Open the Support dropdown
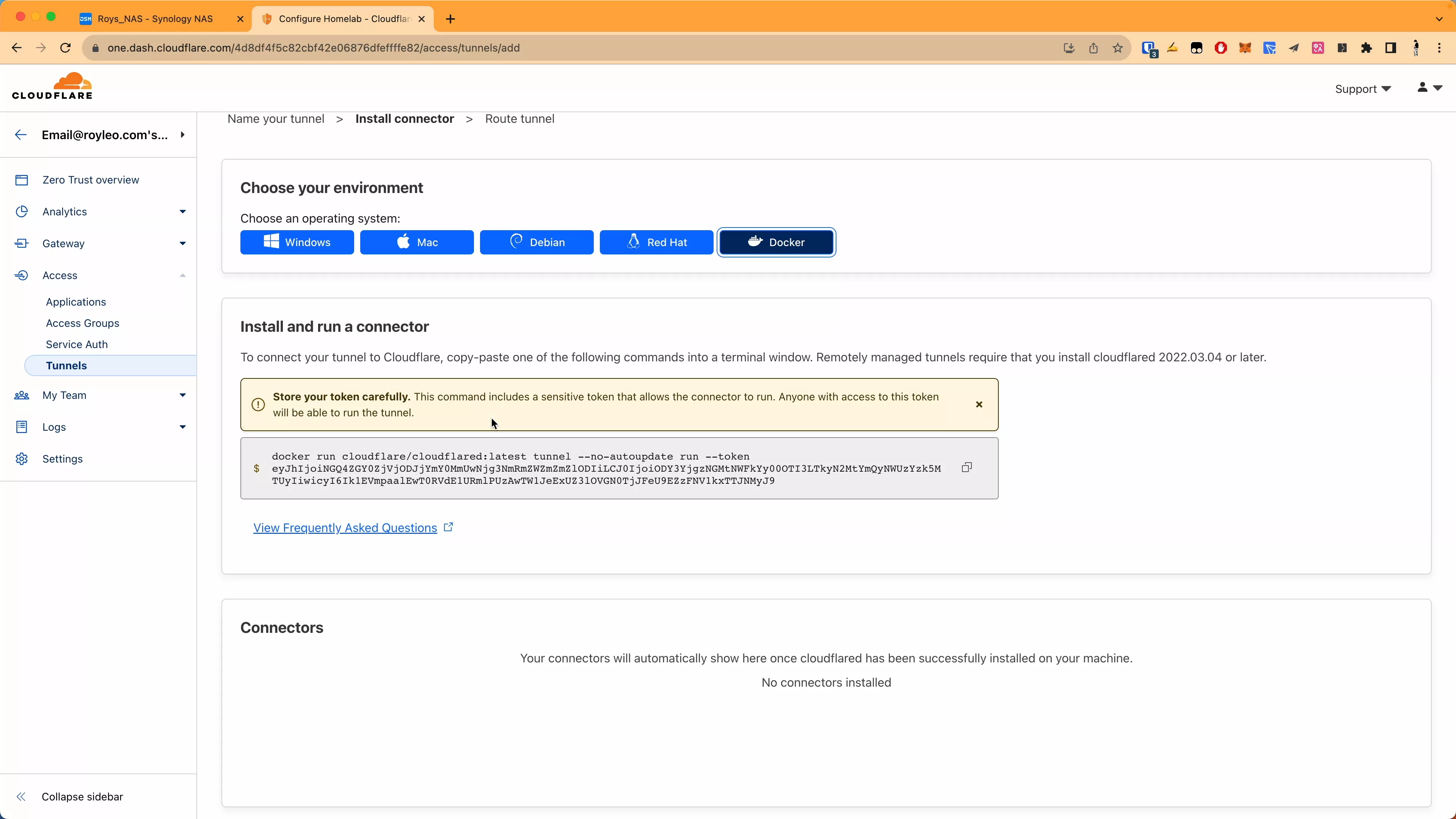 1363,89
